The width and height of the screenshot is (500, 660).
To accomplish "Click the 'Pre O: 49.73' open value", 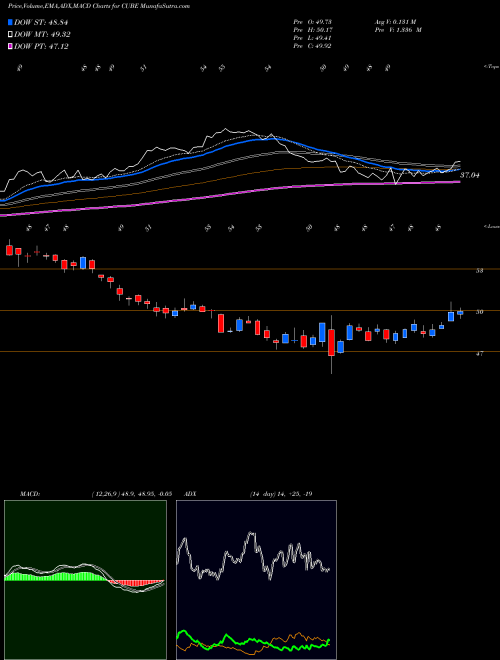I will tap(312, 22).
